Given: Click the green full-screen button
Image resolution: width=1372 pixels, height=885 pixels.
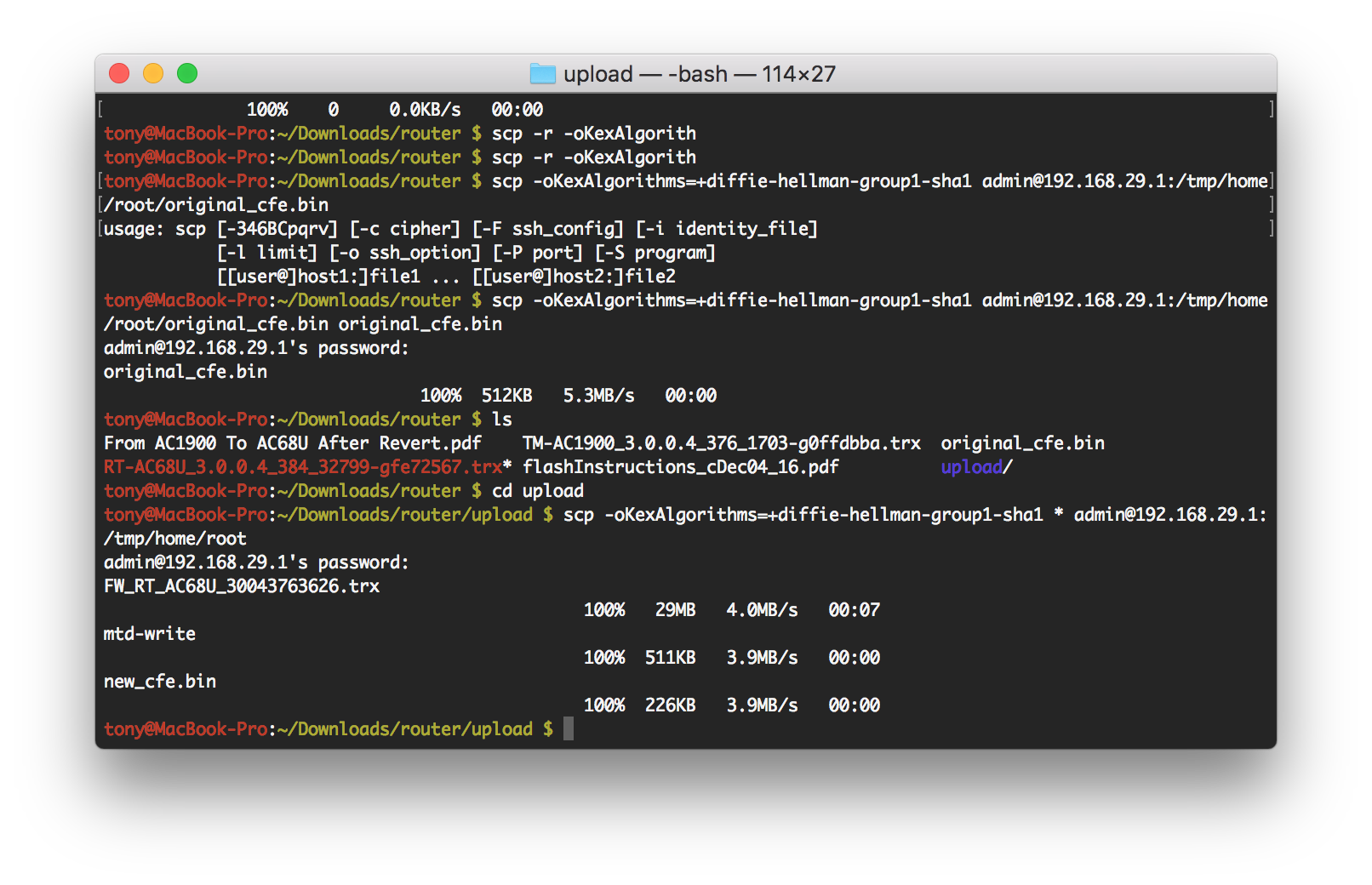Looking at the screenshot, I should click(x=187, y=74).
